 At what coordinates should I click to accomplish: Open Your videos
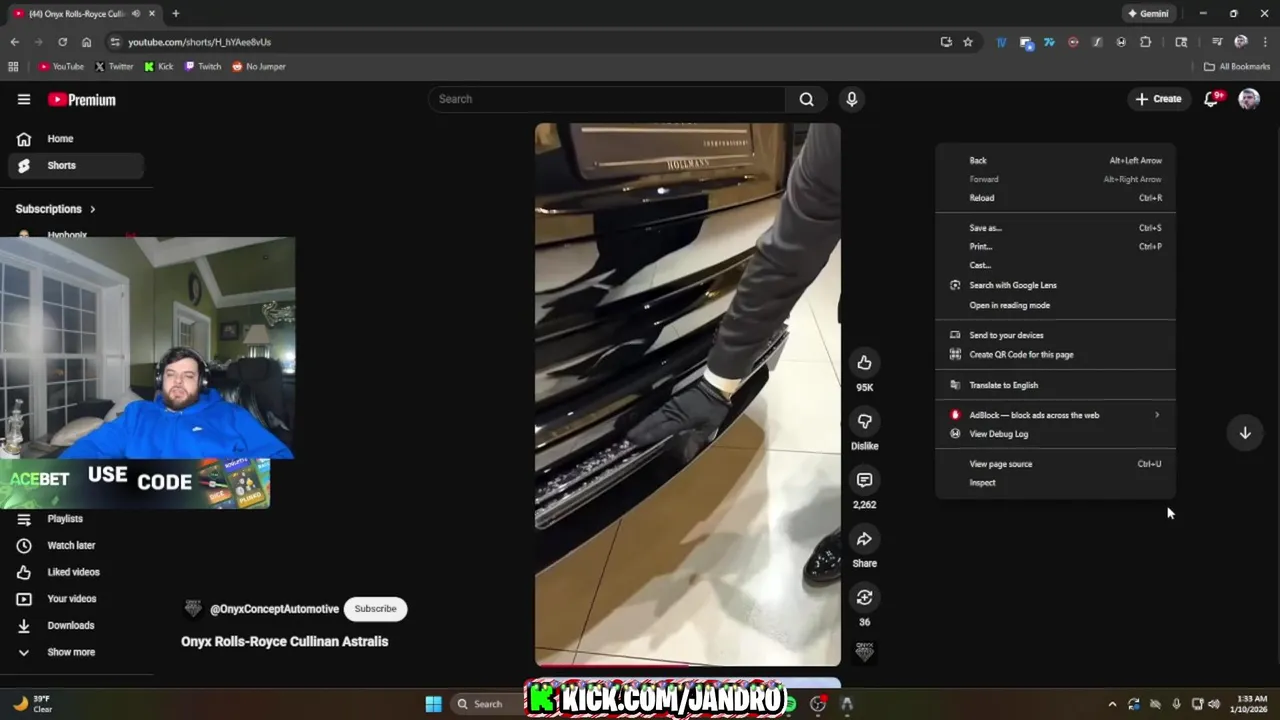[76, 599]
